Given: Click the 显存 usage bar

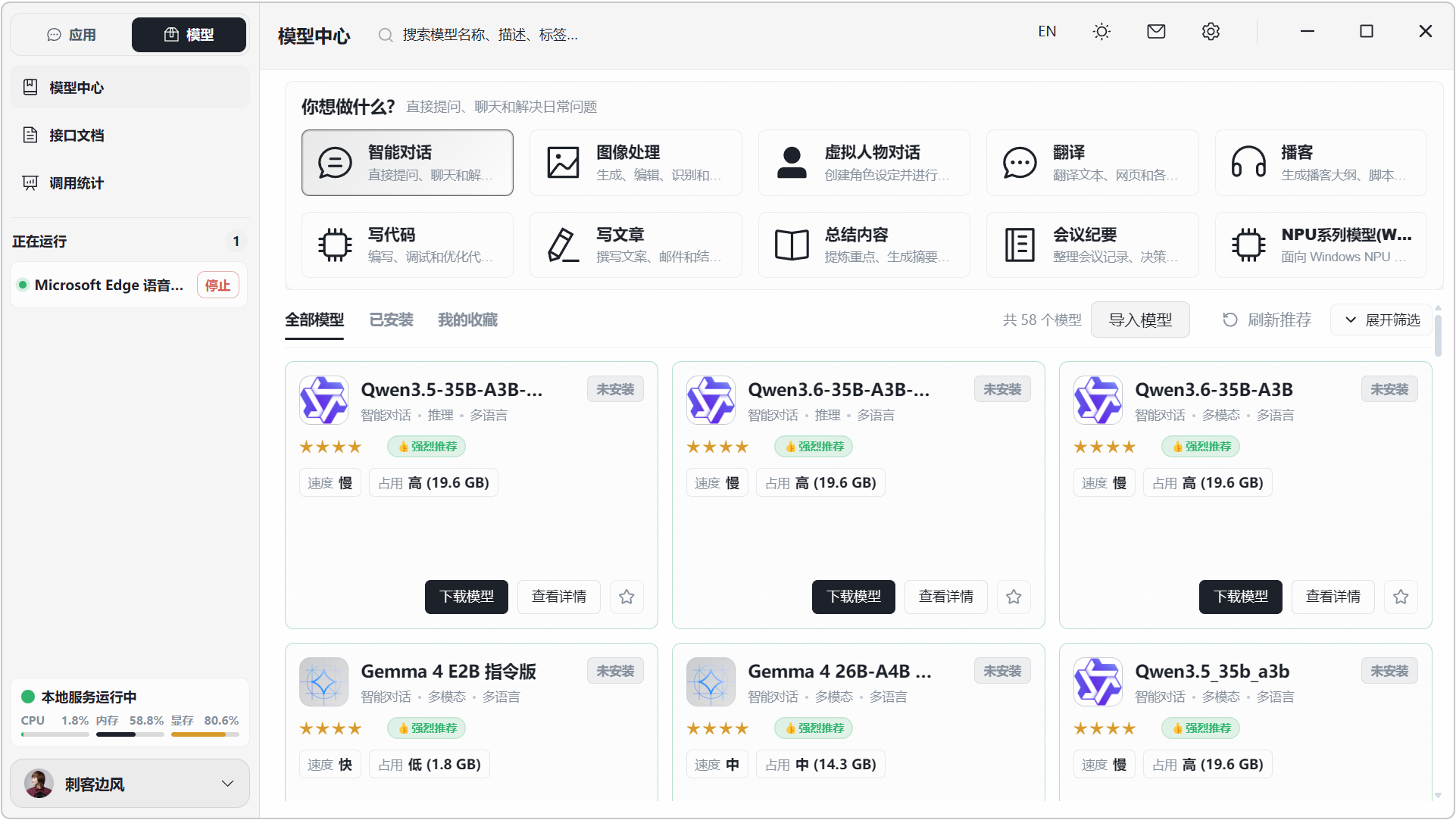Looking at the screenshot, I should (x=205, y=734).
